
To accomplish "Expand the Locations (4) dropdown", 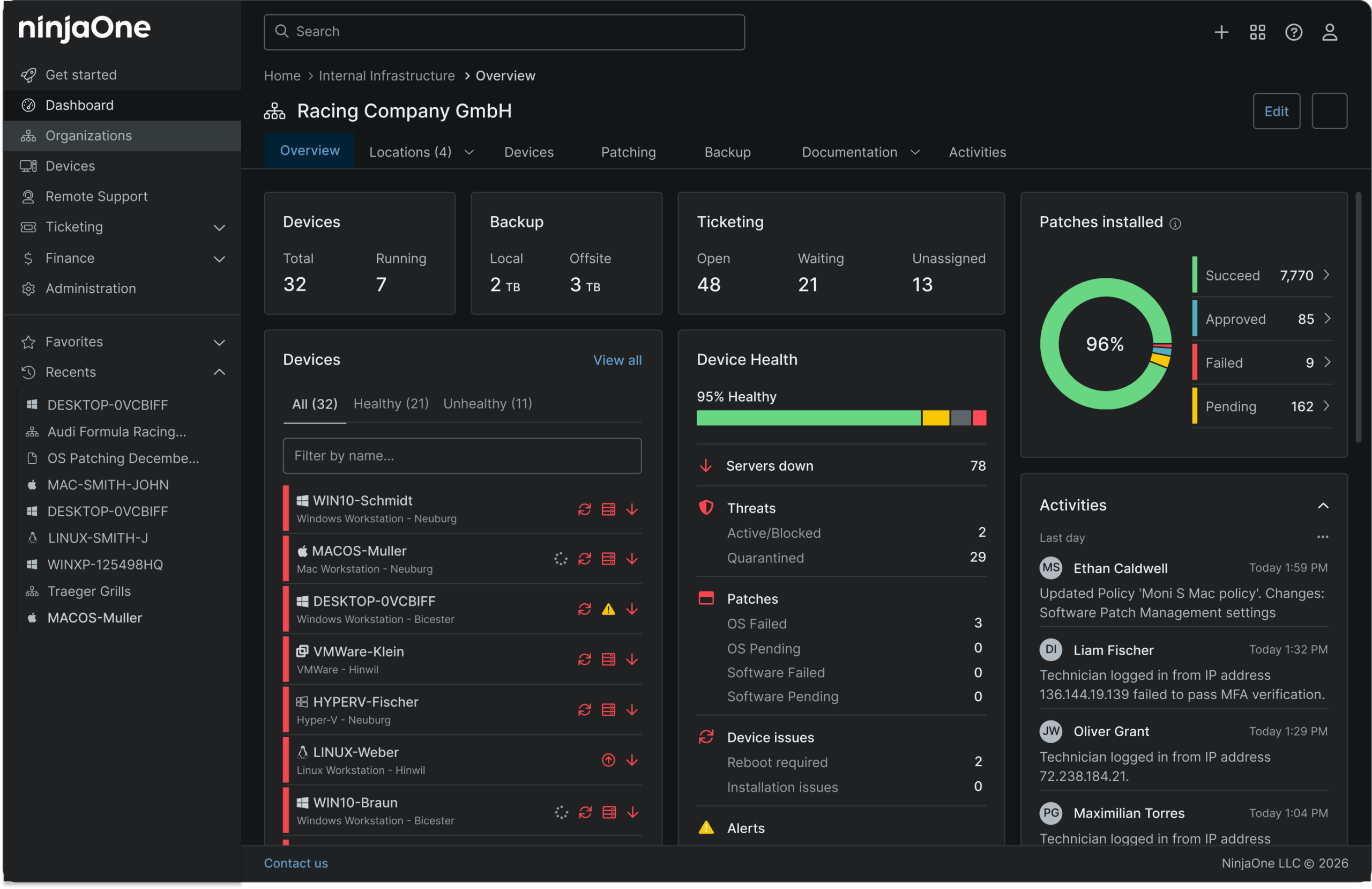I will pyautogui.click(x=468, y=152).
